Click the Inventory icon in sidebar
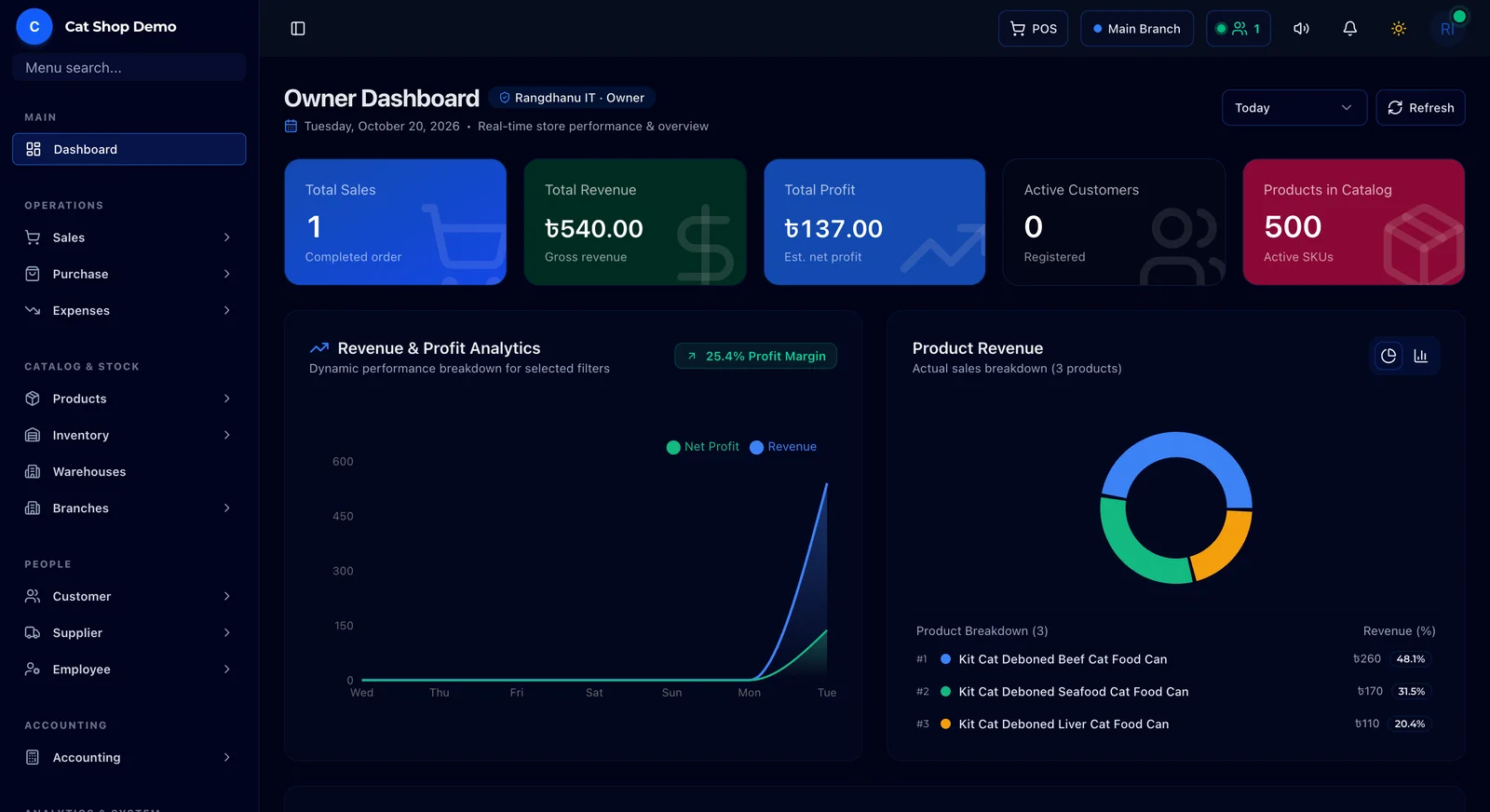This screenshot has height=812, width=1490. (33, 435)
